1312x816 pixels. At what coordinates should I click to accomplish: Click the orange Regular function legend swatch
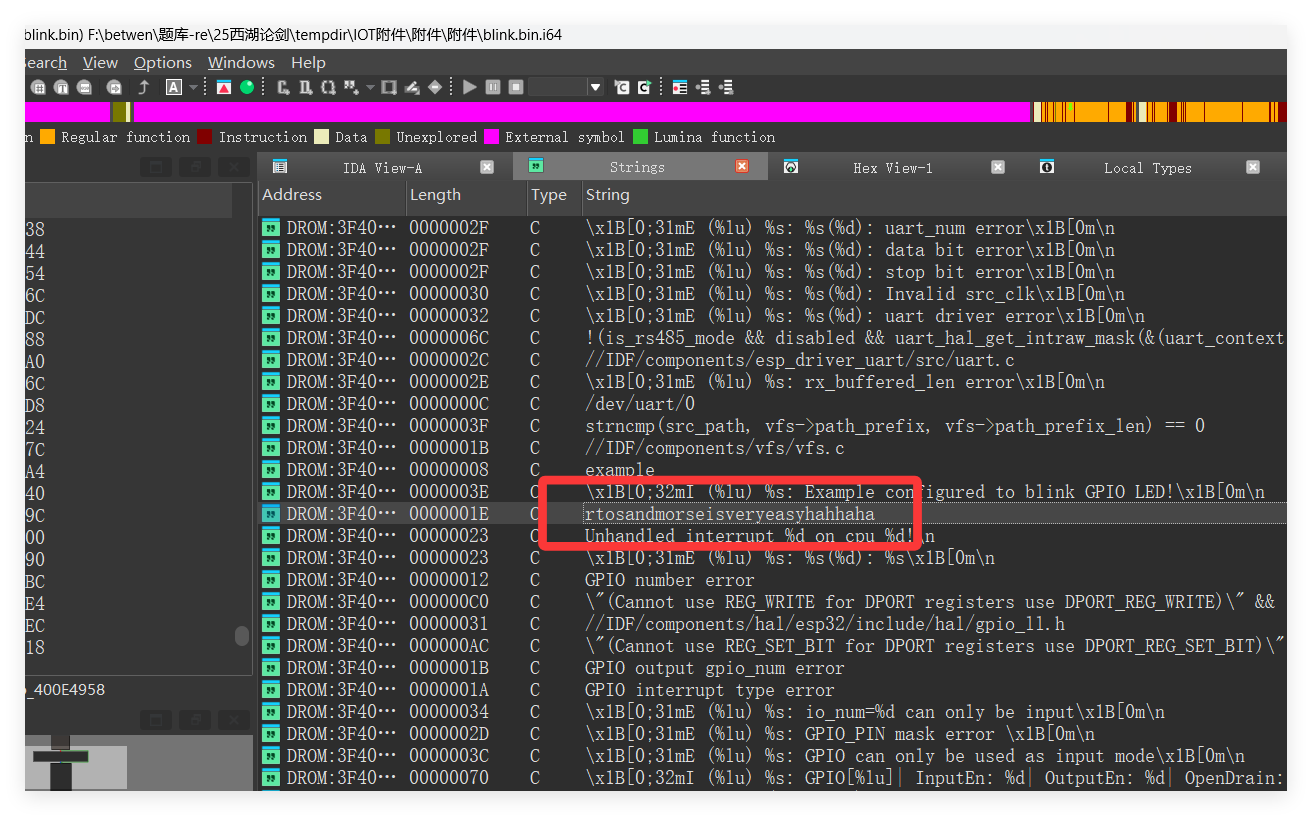point(47,137)
